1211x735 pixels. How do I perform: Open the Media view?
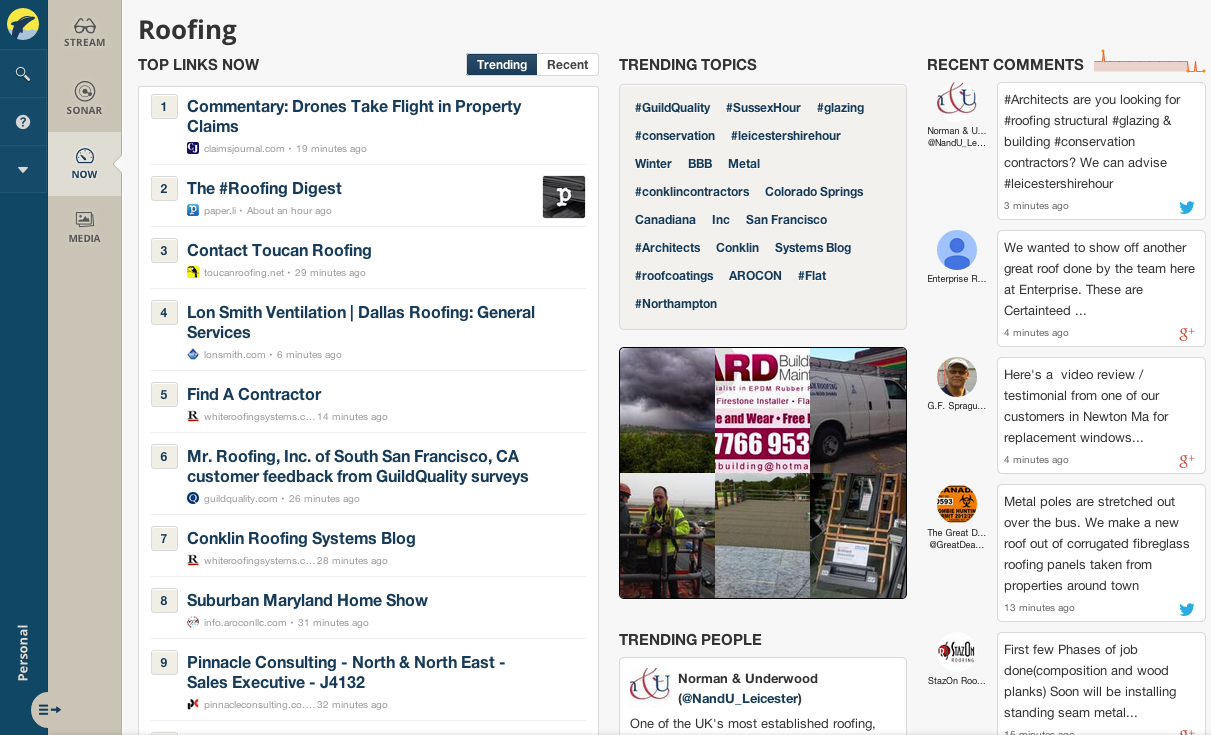coord(85,227)
